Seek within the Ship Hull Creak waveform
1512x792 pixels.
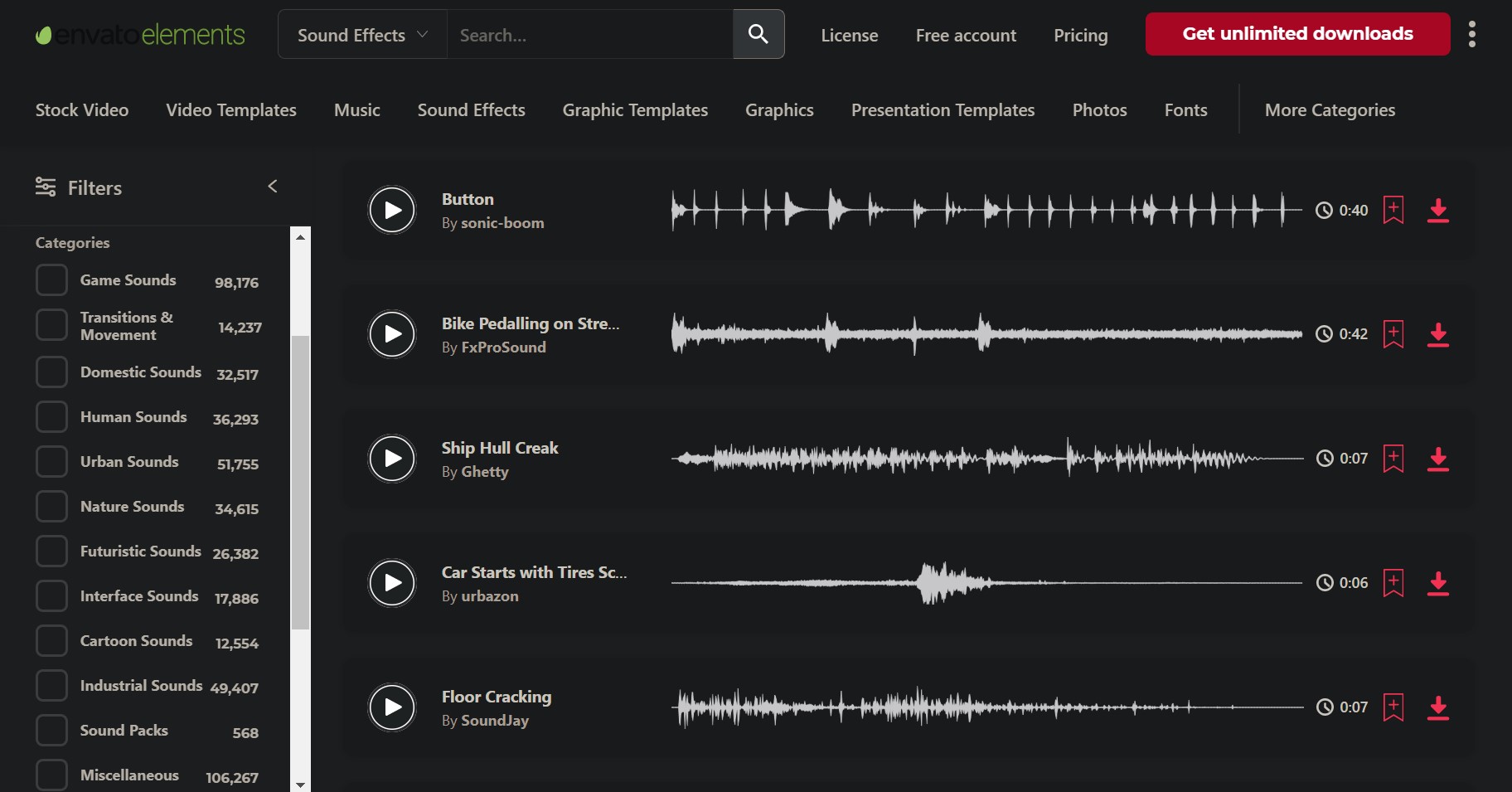pos(986,459)
